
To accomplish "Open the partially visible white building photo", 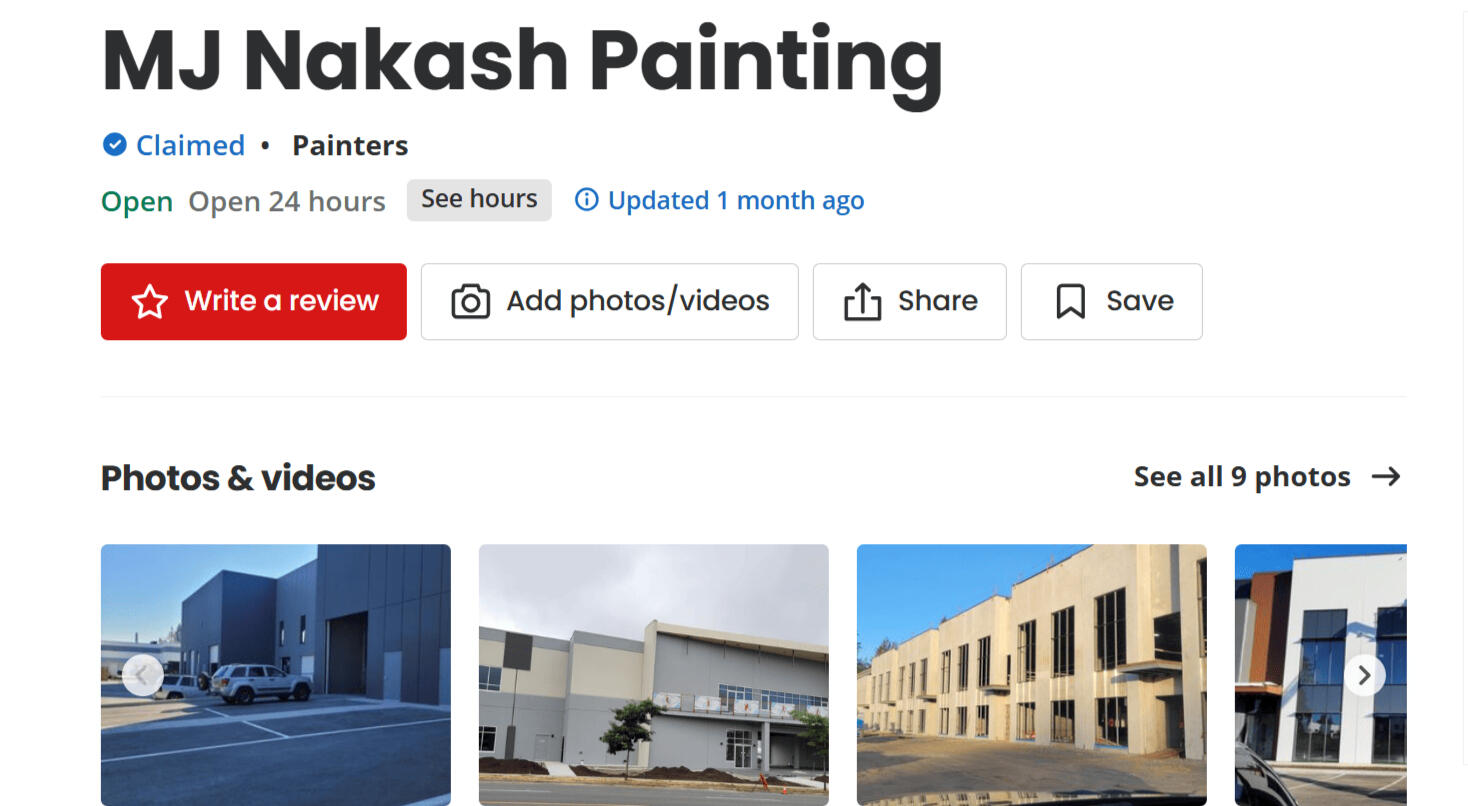I will coord(1321,675).
